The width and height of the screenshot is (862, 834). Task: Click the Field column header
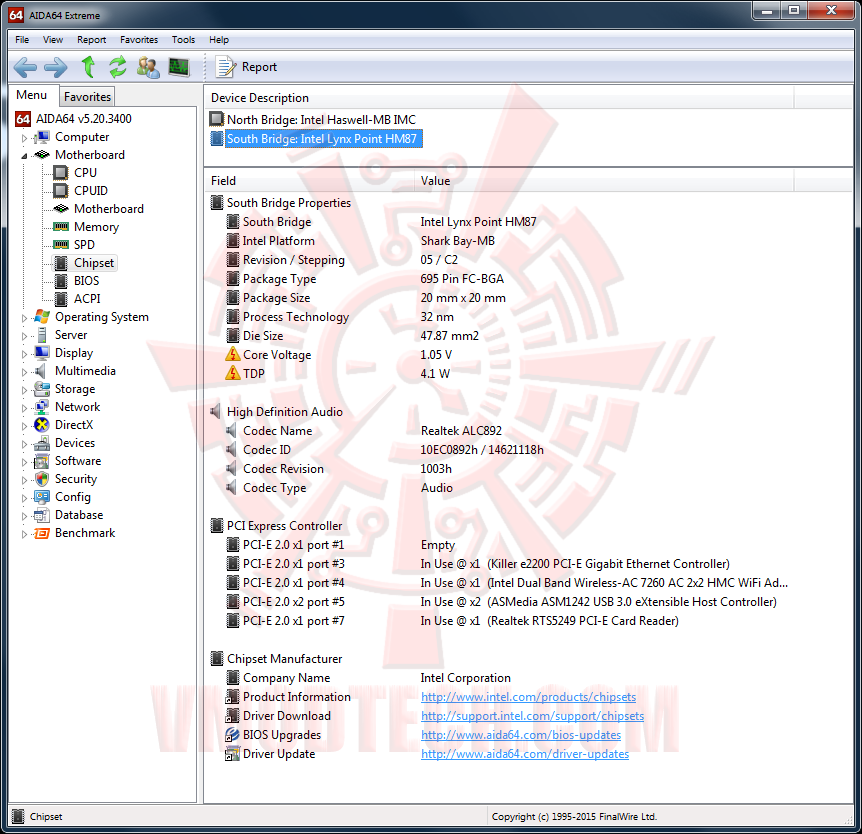click(x=309, y=181)
